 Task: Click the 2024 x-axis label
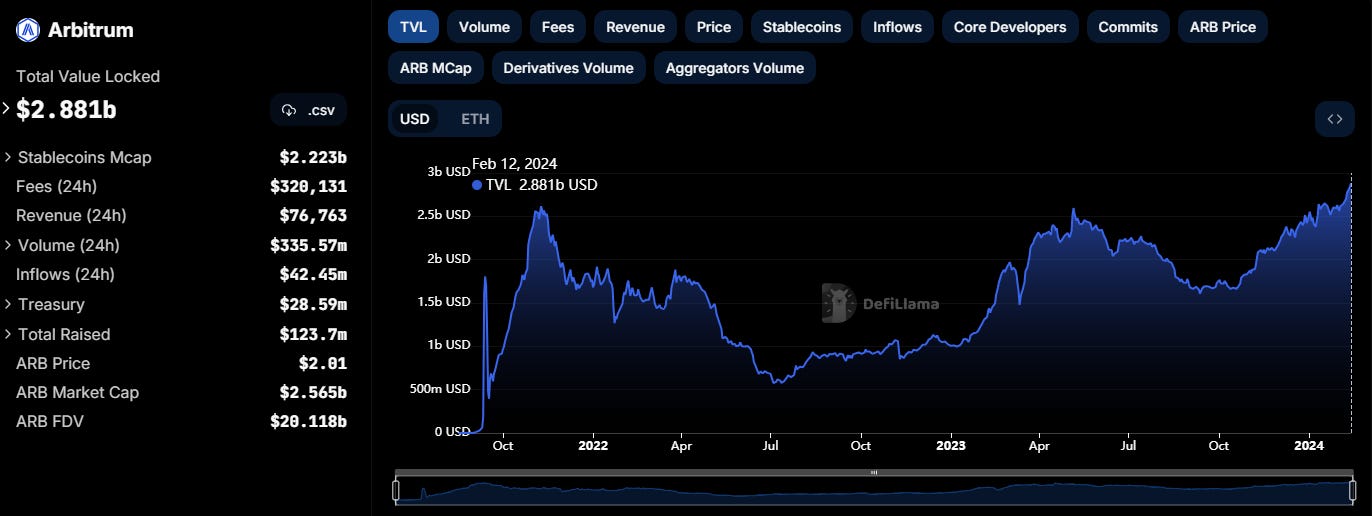tap(1309, 446)
